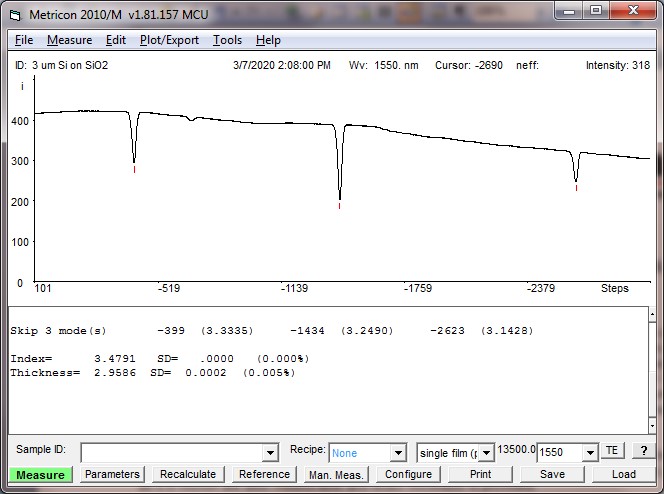Open the Measure menu
The width and height of the screenshot is (664, 494).
click(69, 40)
